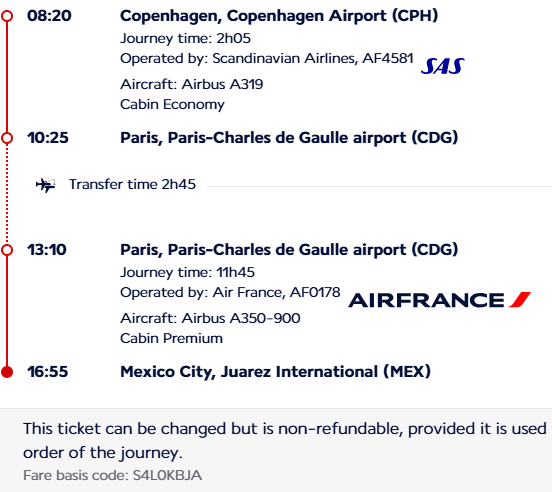Click first Paris-Charles de Gaulle arrival heading
This screenshot has height=492, width=552.
point(289,138)
